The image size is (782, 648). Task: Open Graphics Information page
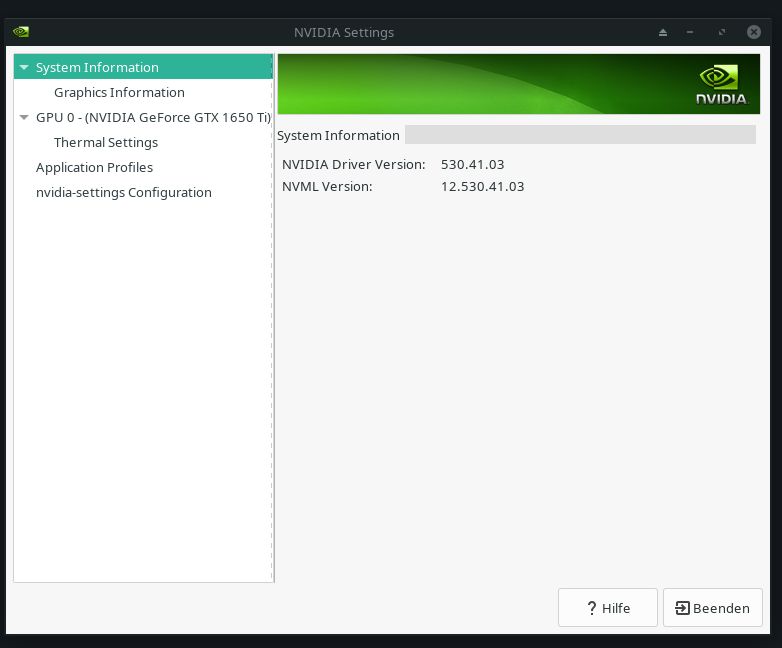(119, 93)
